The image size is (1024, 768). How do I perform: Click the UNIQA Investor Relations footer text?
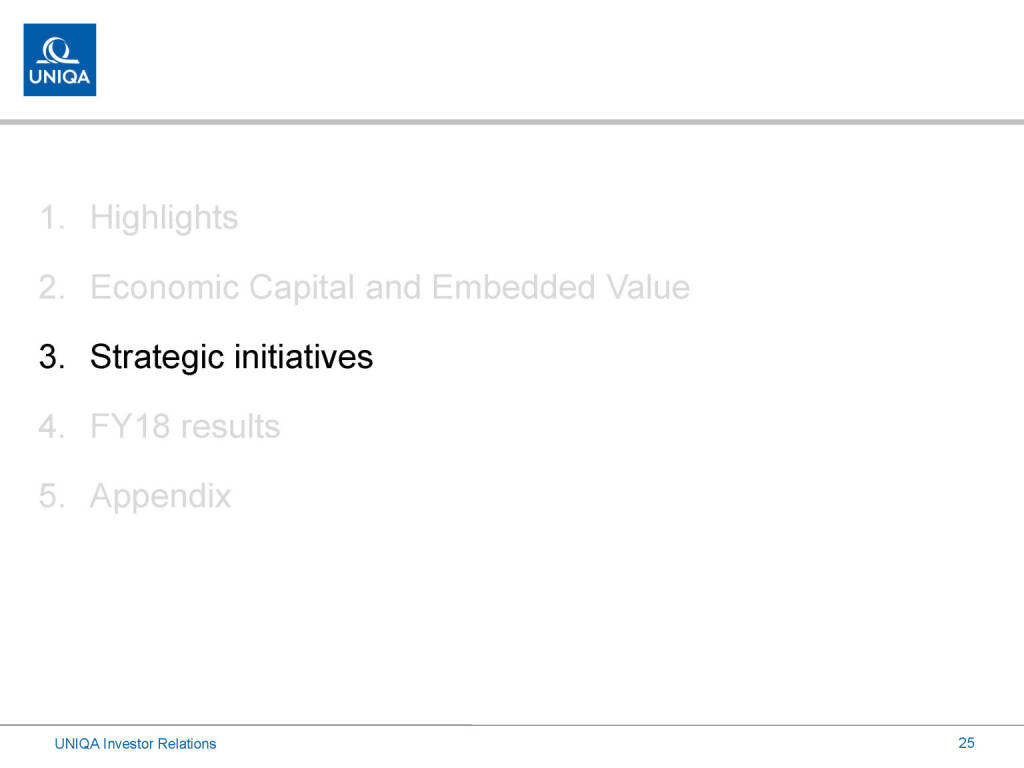[x=135, y=743]
